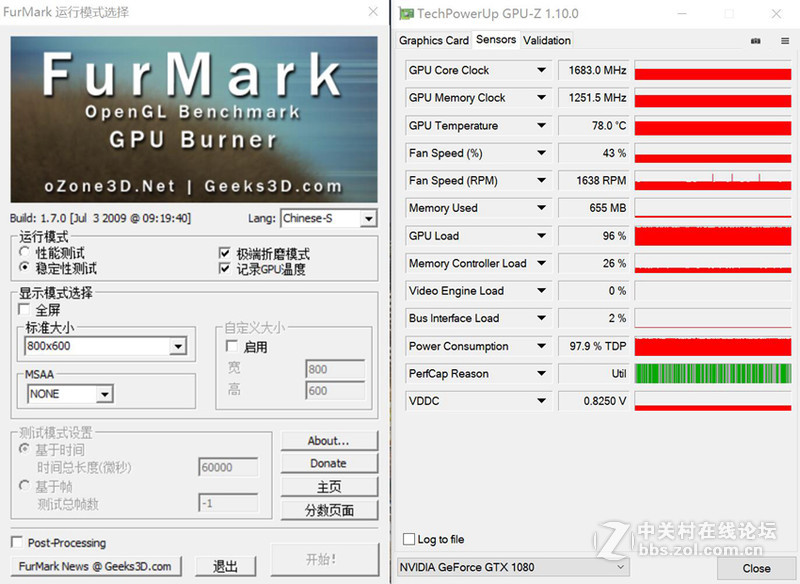800x584 pixels.
Task: Enable the 全屏 fullscreen checkbox
Action: [x=23, y=309]
